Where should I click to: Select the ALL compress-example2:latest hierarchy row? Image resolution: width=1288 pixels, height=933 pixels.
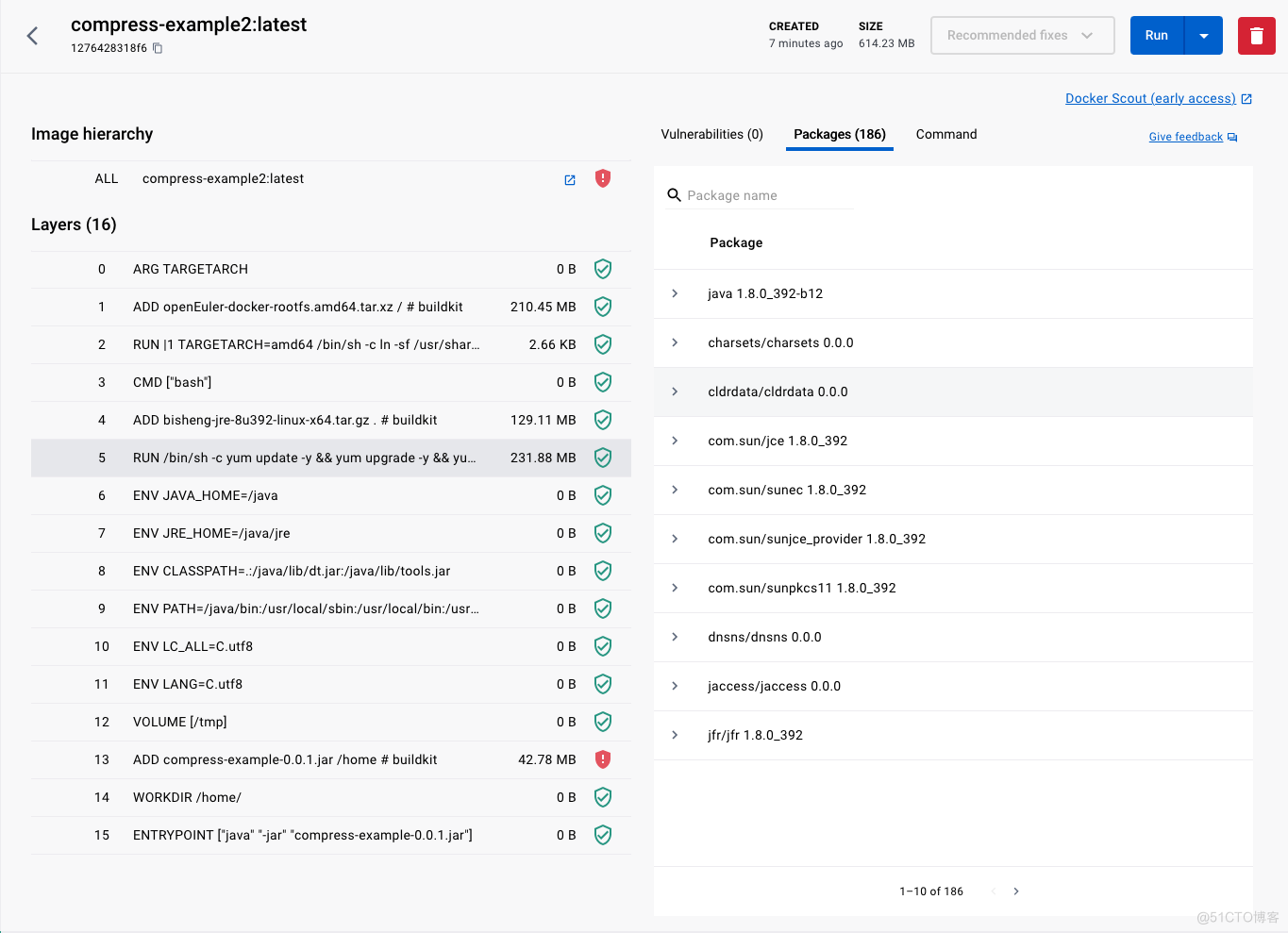tap(331, 178)
